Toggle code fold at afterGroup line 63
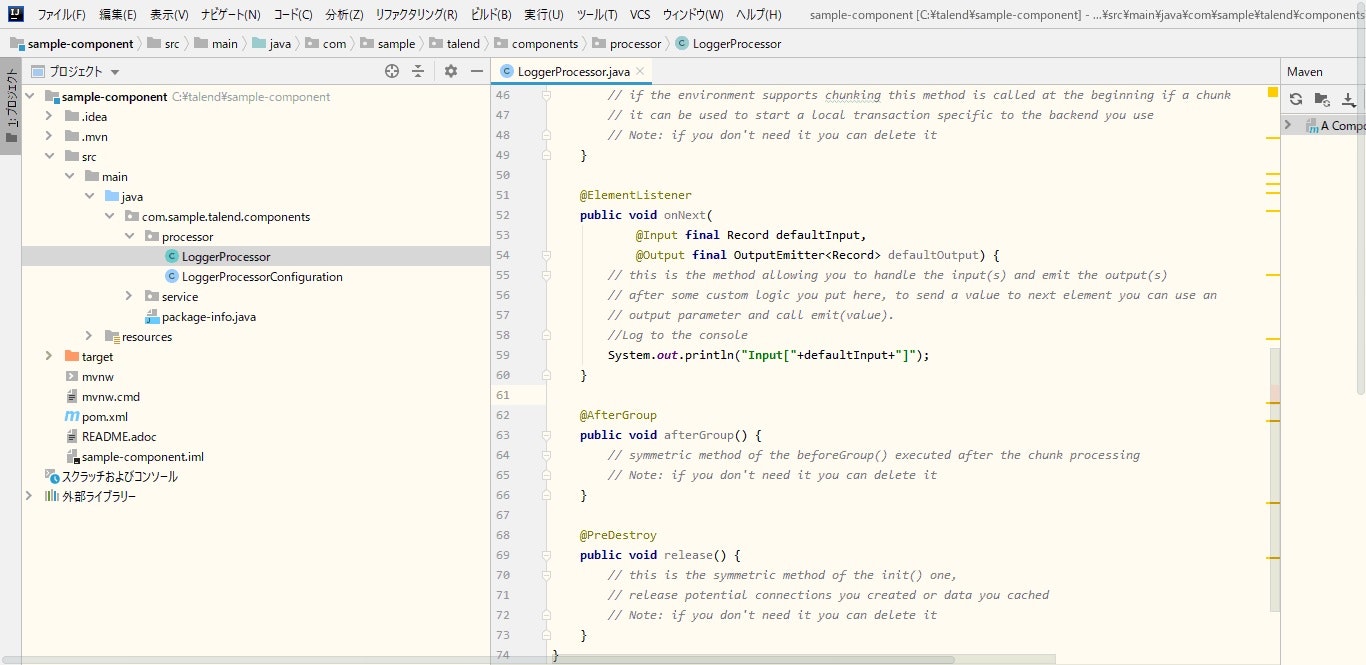Screen dimensions: 1366x665 (547, 435)
